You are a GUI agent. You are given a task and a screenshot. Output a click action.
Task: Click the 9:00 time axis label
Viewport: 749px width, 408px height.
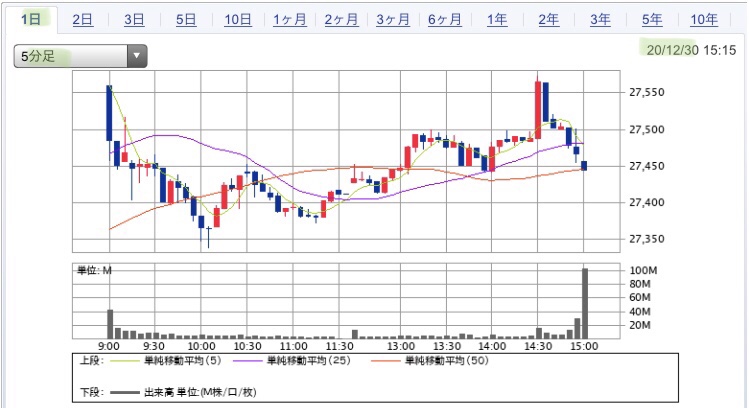pos(109,346)
